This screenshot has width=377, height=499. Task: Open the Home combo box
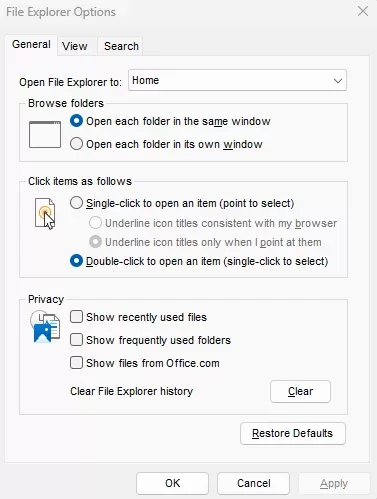(237, 80)
